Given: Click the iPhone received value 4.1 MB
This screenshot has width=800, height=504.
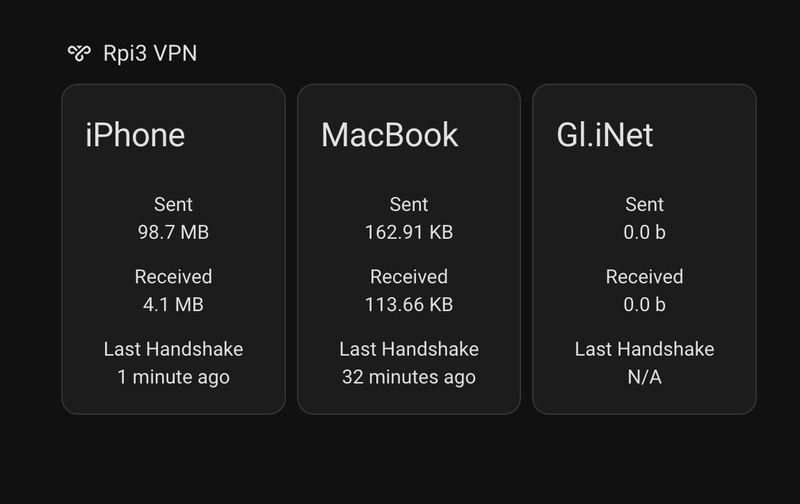Looking at the screenshot, I should tap(173, 304).
